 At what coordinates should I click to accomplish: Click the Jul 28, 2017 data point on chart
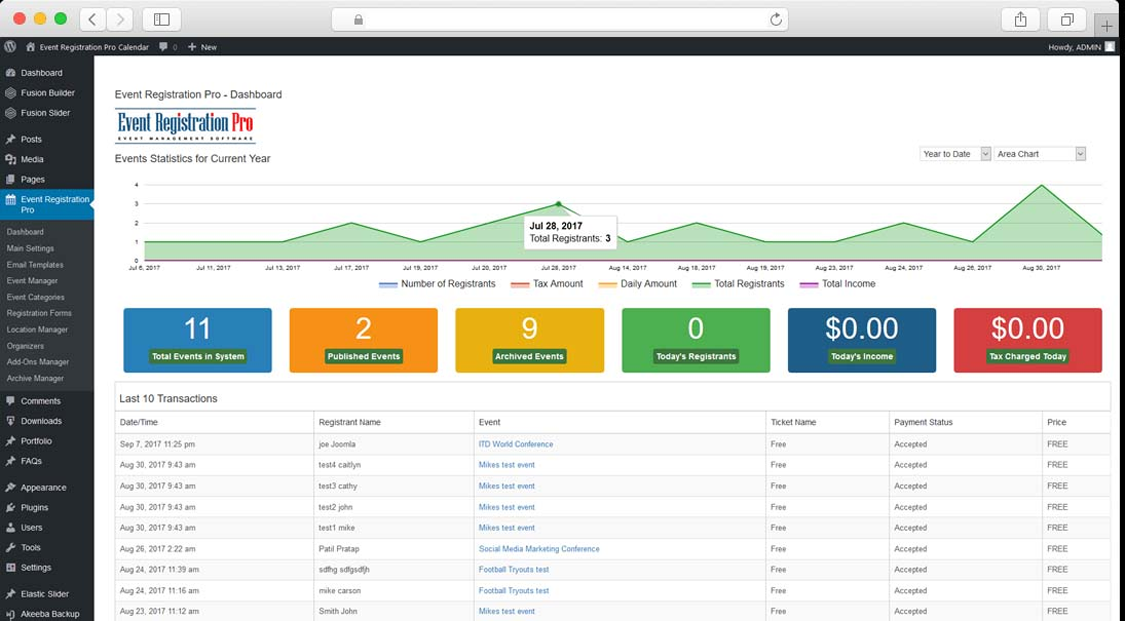[x=559, y=204]
